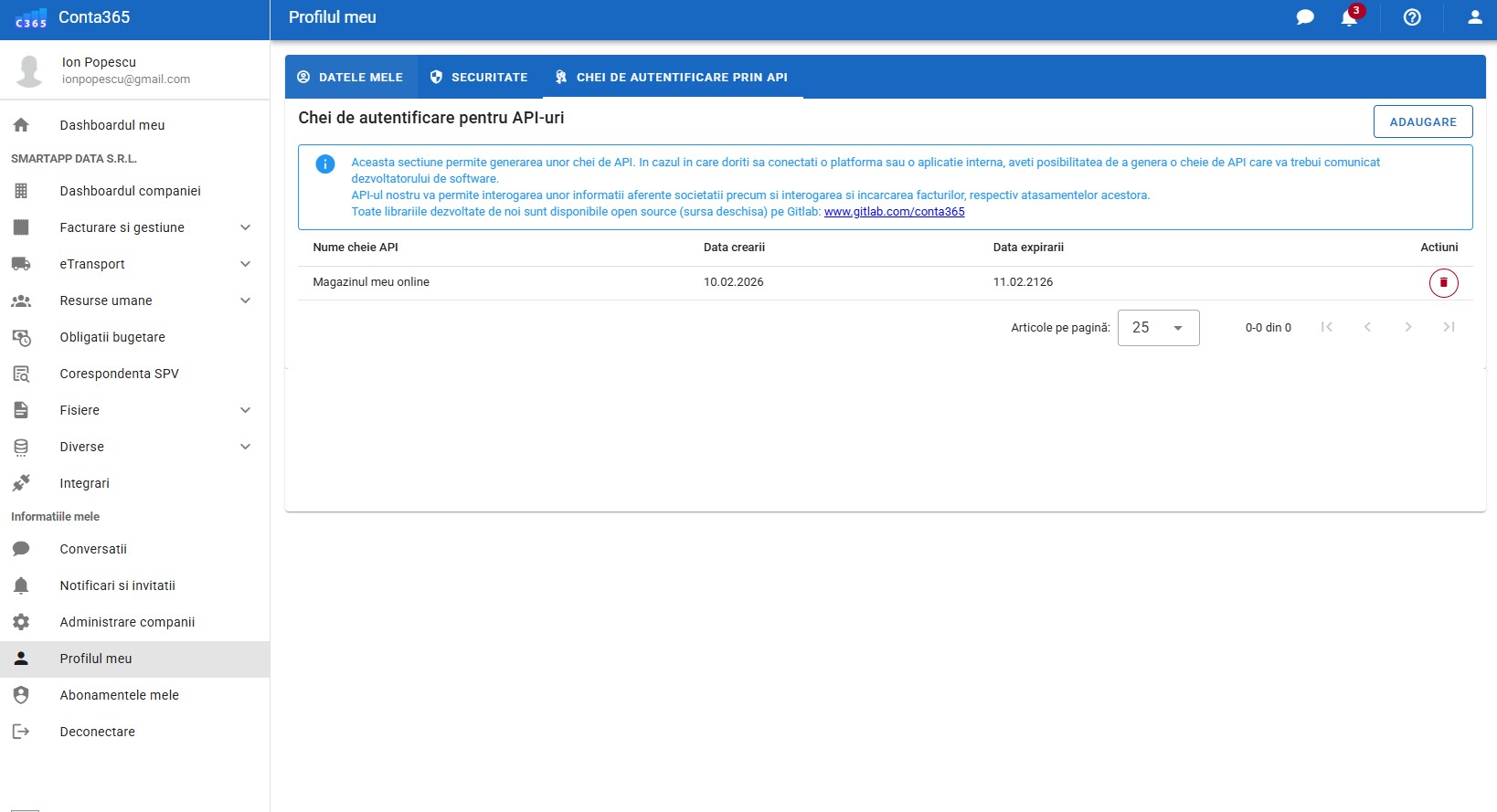Open the chat messages icon in header

(x=1305, y=17)
